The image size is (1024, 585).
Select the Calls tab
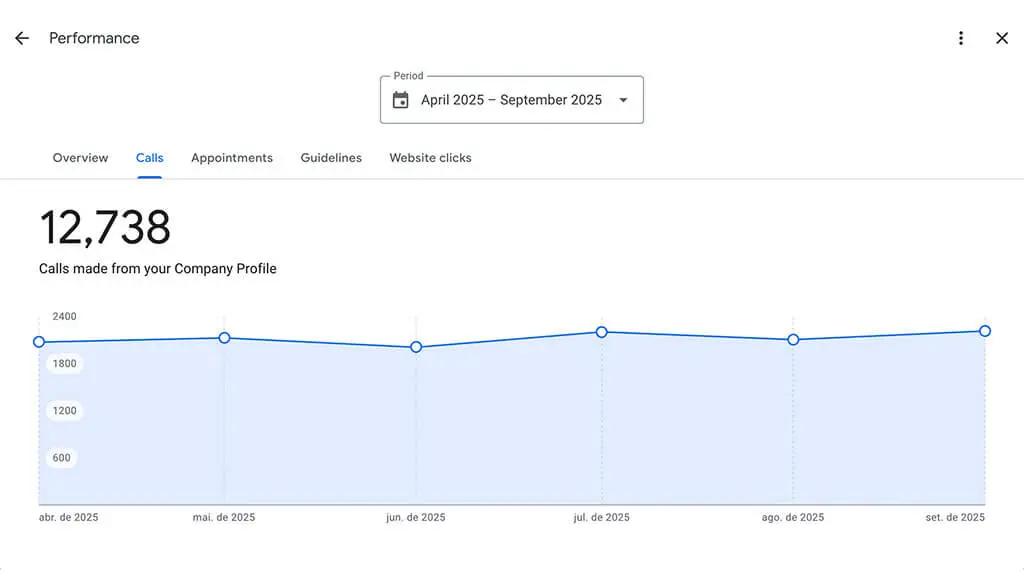point(150,158)
